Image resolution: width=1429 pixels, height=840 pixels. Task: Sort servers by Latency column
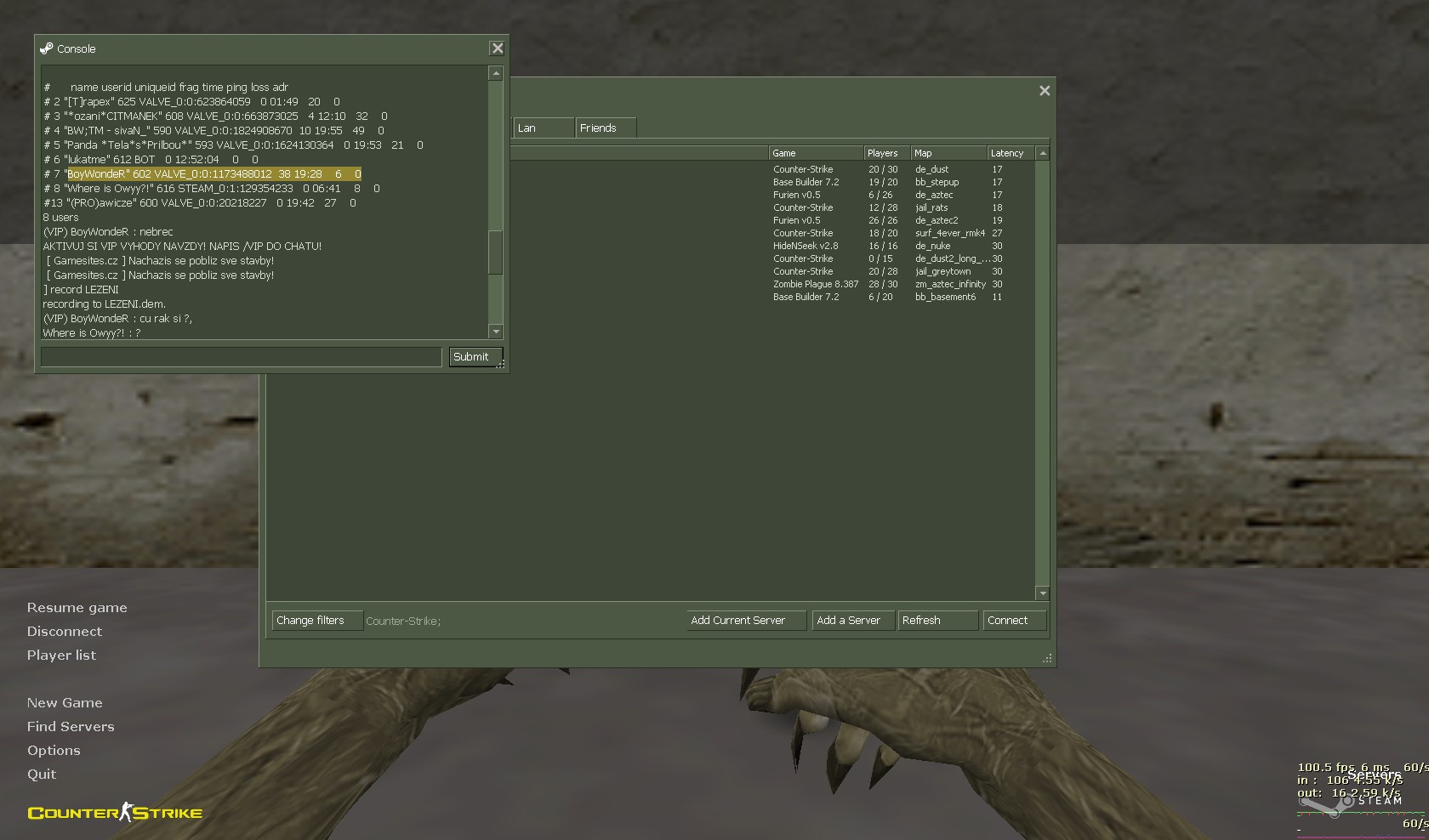click(x=1011, y=153)
